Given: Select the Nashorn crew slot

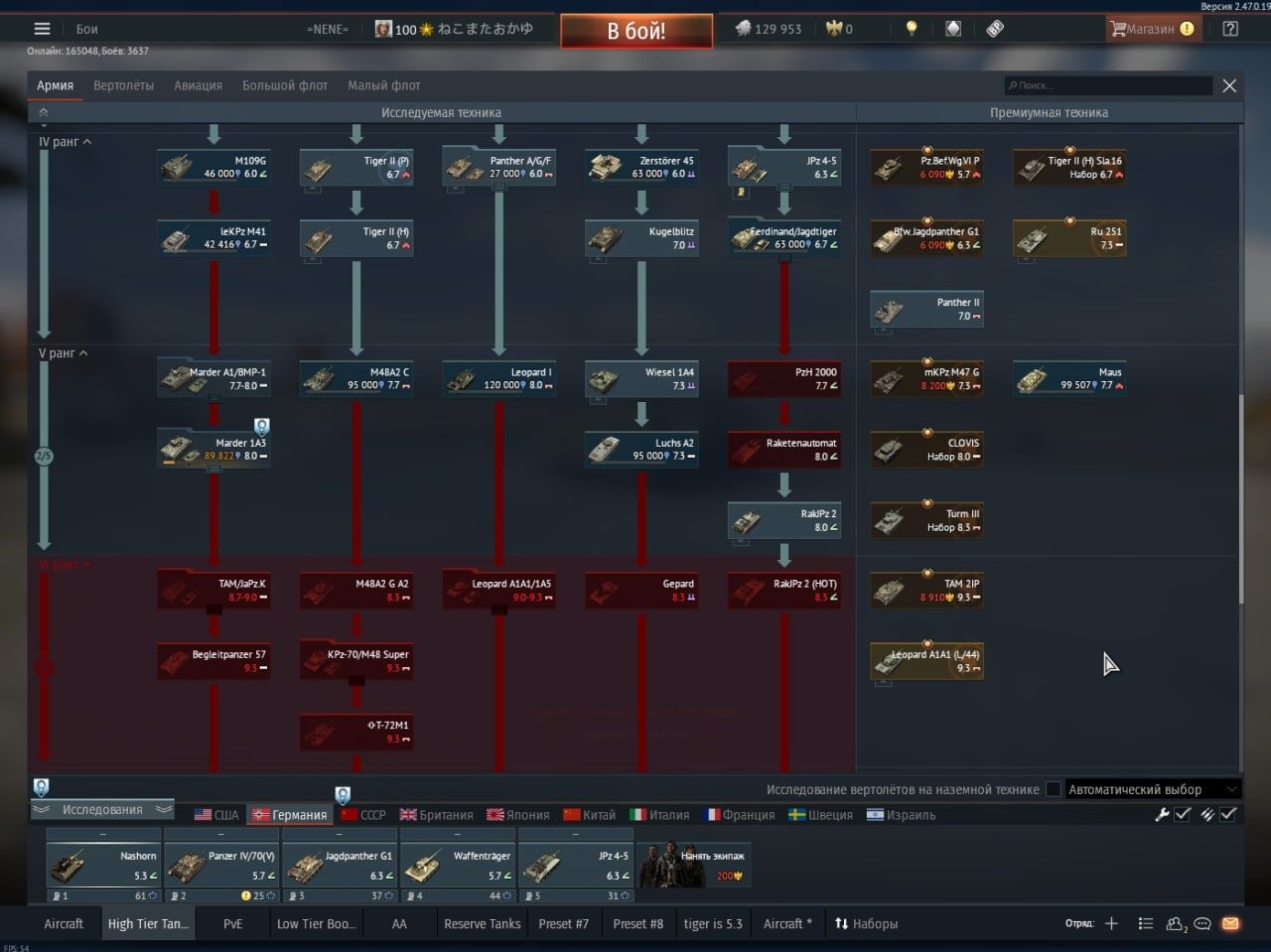Looking at the screenshot, I should pyautogui.click(x=102, y=865).
